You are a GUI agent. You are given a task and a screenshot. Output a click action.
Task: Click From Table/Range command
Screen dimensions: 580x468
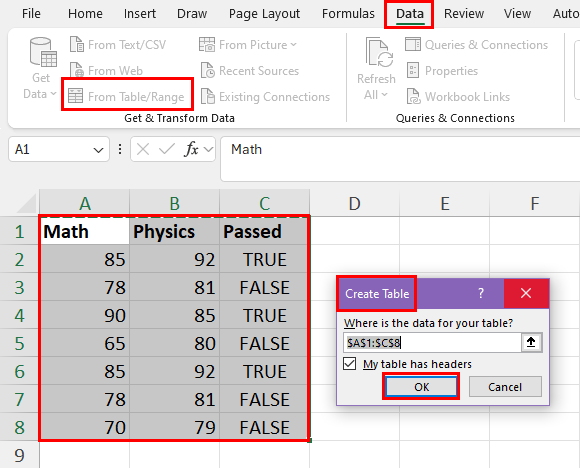tap(127, 97)
